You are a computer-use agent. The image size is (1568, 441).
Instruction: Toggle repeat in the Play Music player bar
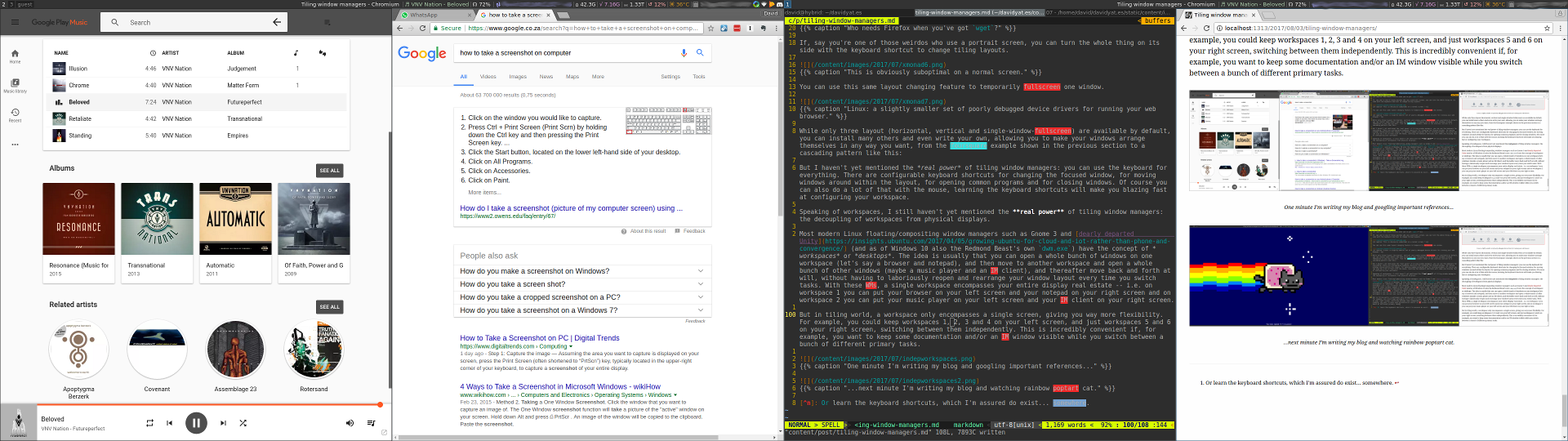coord(149,423)
